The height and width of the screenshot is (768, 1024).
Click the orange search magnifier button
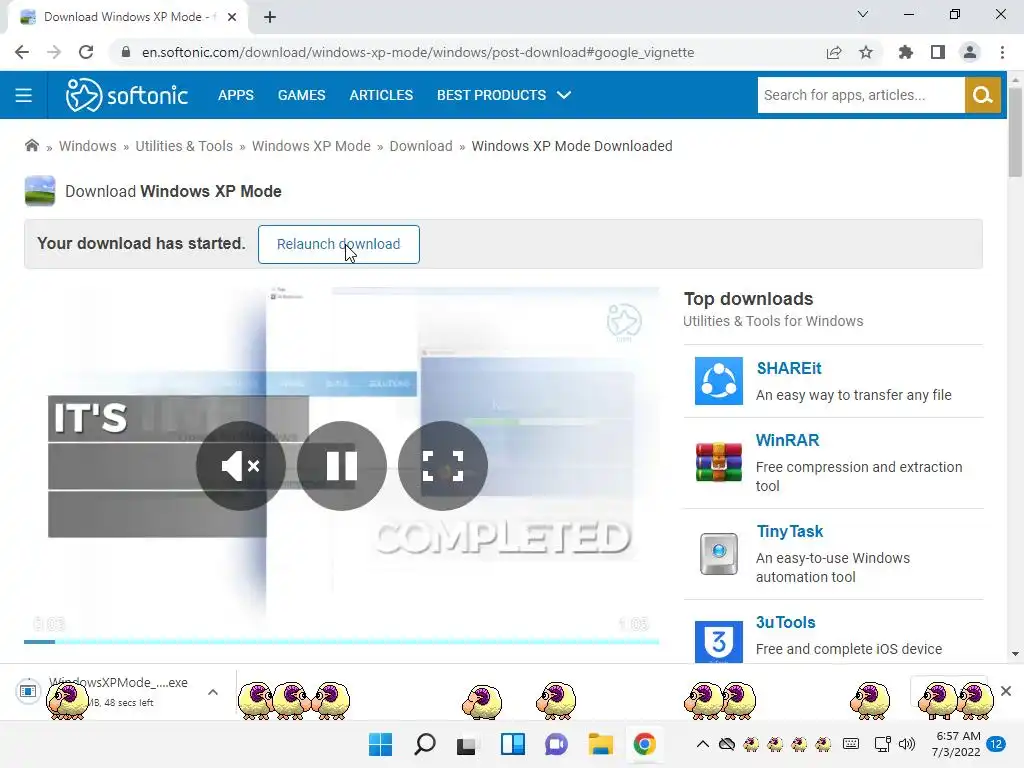pyautogui.click(x=982, y=95)
